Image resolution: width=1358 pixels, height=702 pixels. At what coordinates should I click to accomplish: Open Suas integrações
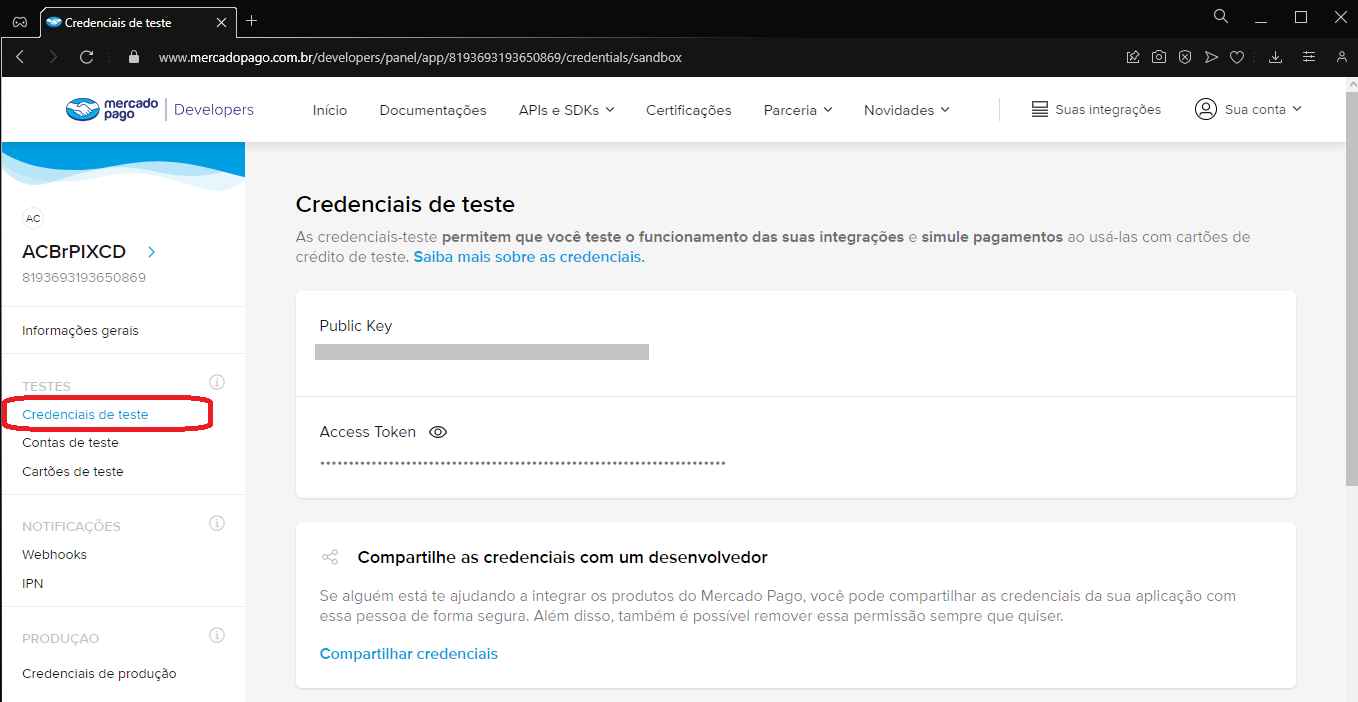(x=1096, y=109)
